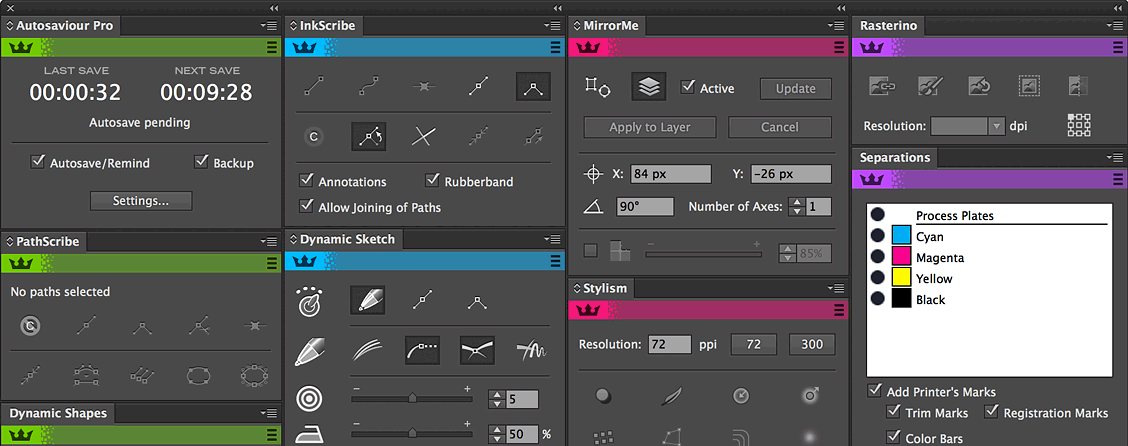Choose the InkScribe curved-path tool icon
1128x446 pixels.
tap(368, 86)
